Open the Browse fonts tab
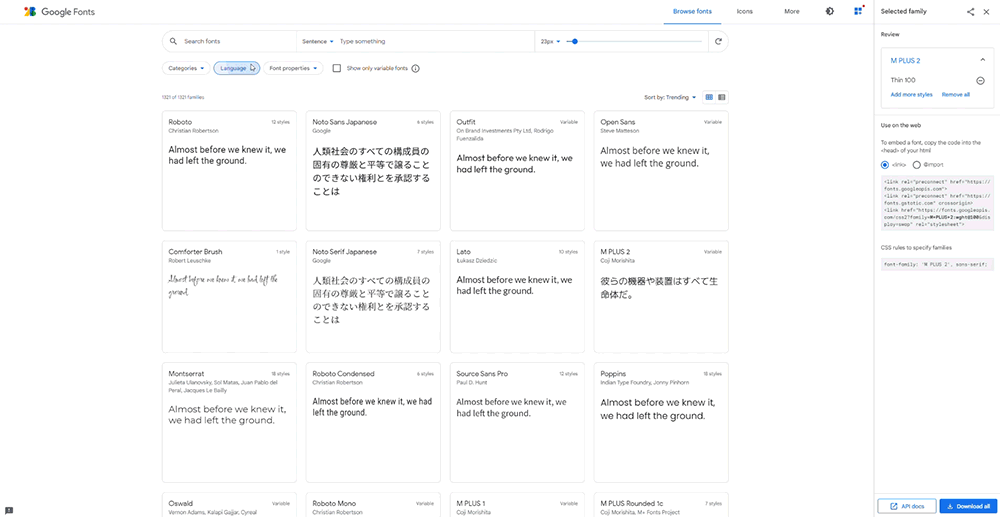The width and height of the screenshot is (1000, 518). 692,11
